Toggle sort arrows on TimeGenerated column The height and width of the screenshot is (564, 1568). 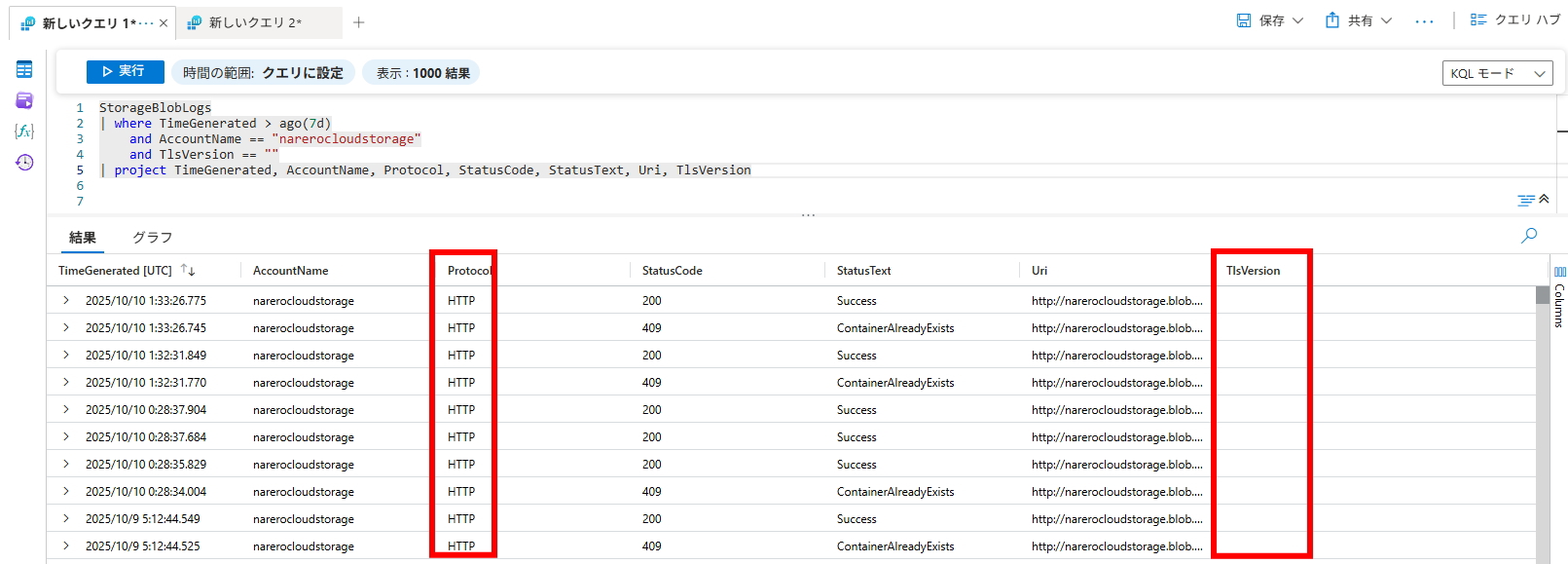tap(188, 270)
